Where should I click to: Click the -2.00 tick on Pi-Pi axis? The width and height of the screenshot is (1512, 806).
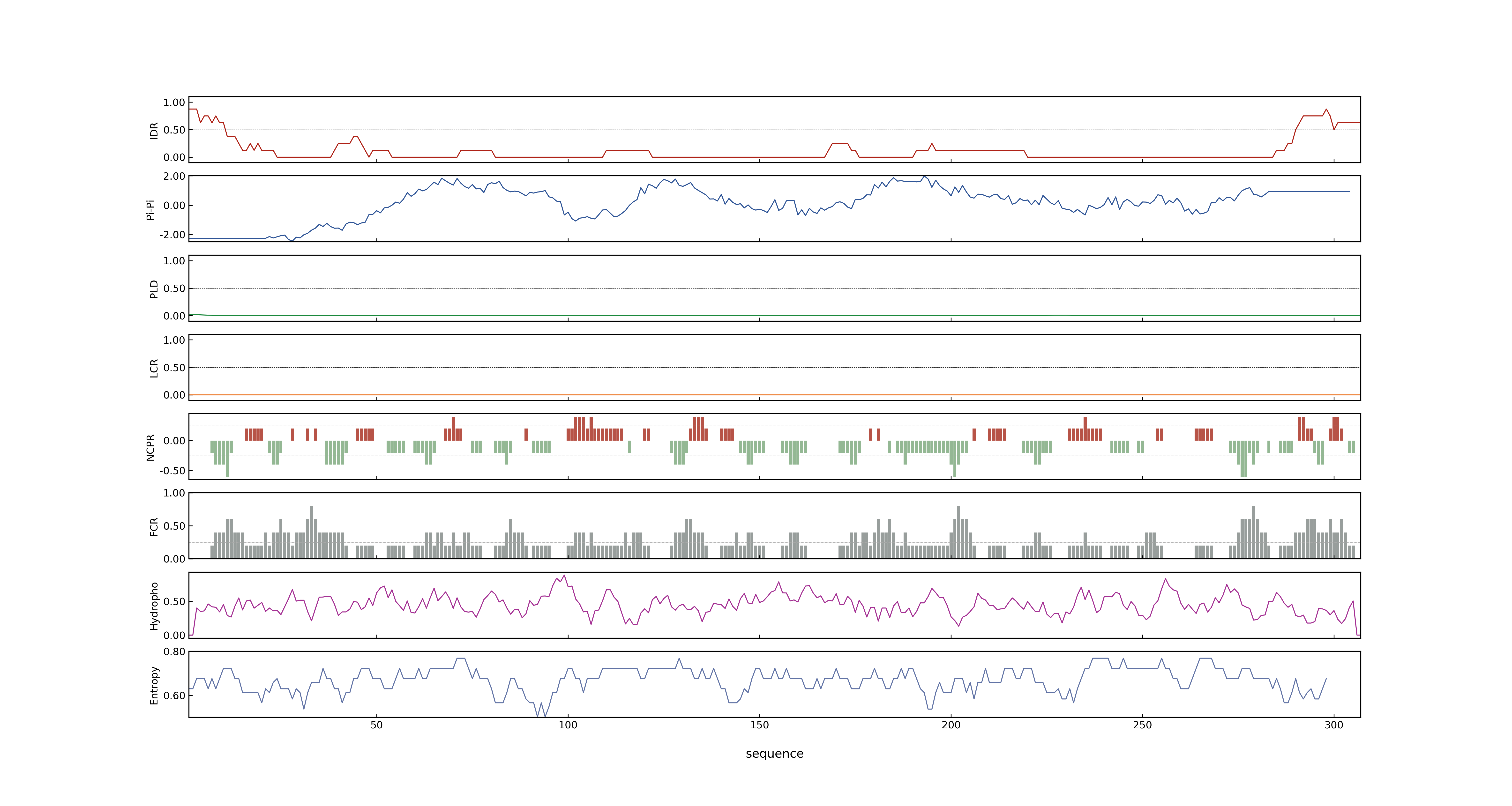coord(172,235)
